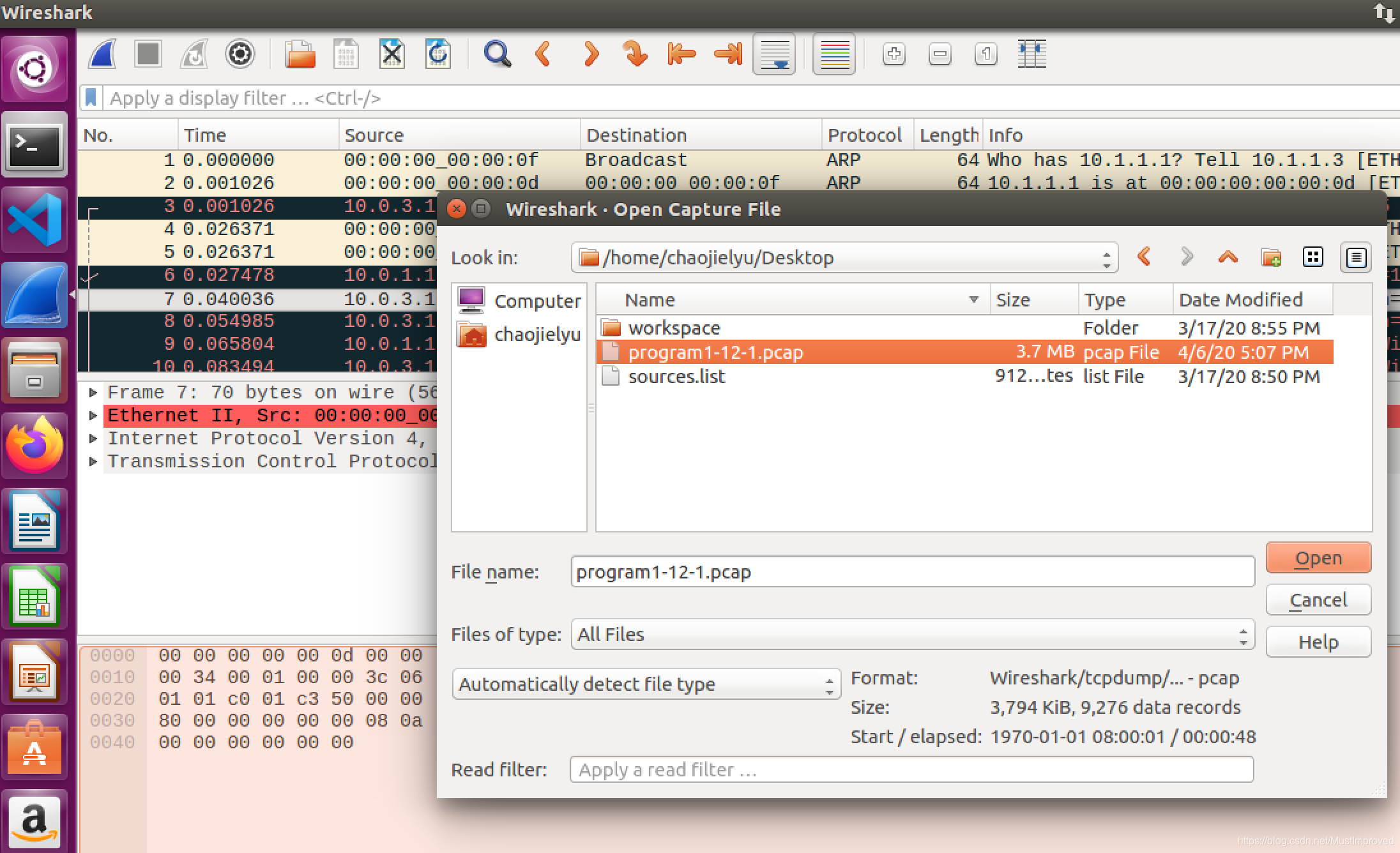Sort files by Type column

coord(1125,299)
